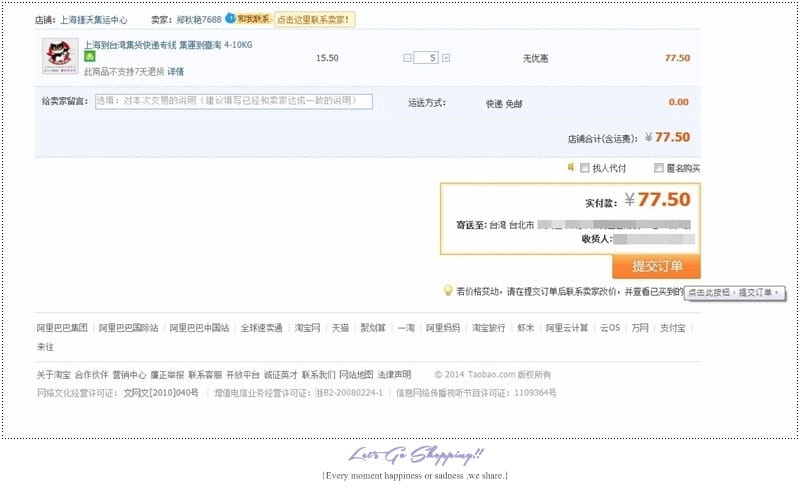800x491 pixels.
Task: Click the light bulb tip icon
Action: 447,291
